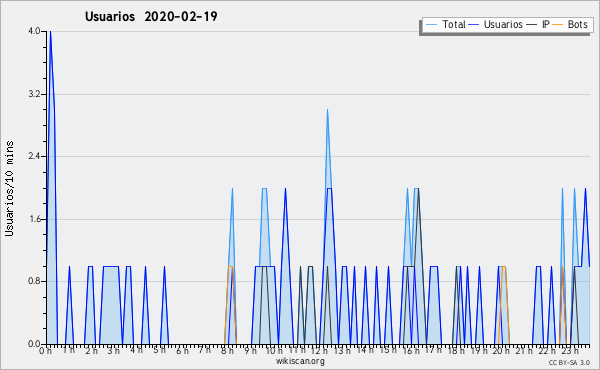Viewport: 600px width, 370px height.
Task: Click the IP legend label
Action: coord(546,24)
